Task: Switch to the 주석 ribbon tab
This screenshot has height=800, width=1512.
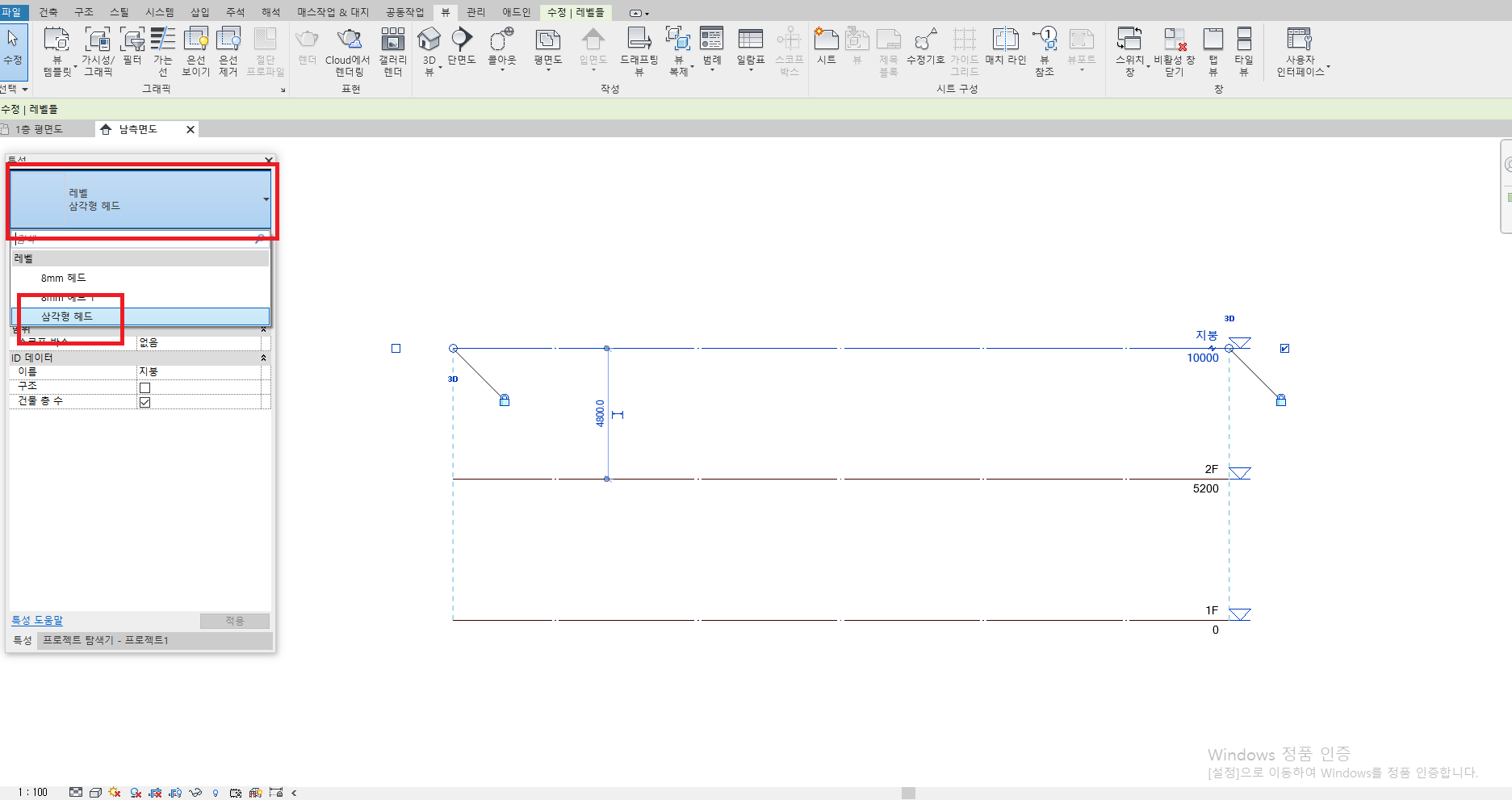Action: click(x=235, y=12)
